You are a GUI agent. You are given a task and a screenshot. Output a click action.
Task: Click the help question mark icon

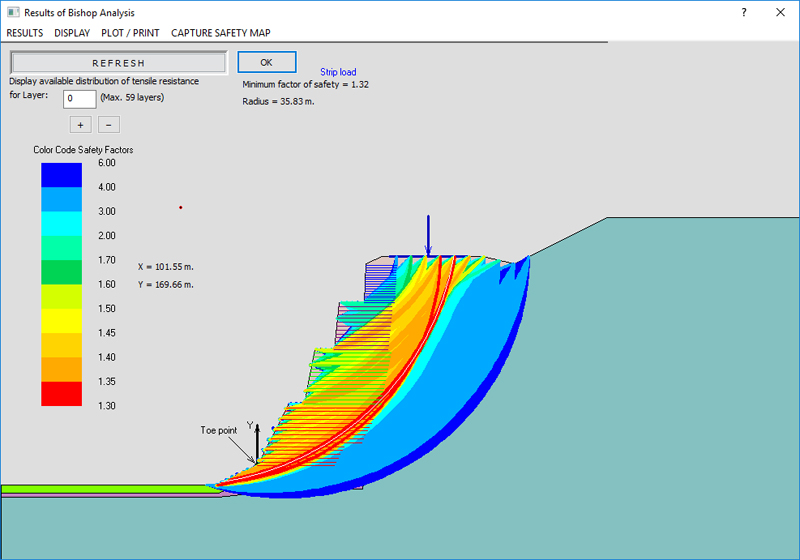pos(744,12)
